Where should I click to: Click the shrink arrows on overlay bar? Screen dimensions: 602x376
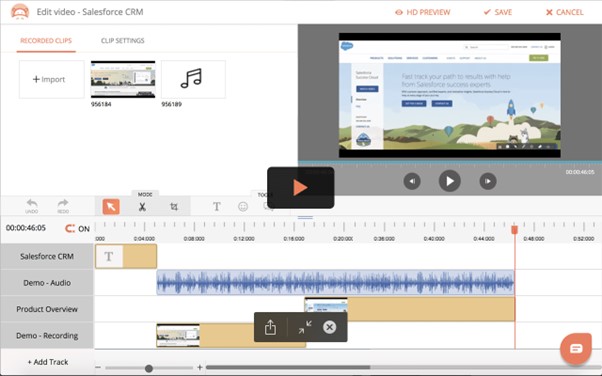[x=305, y=327]
